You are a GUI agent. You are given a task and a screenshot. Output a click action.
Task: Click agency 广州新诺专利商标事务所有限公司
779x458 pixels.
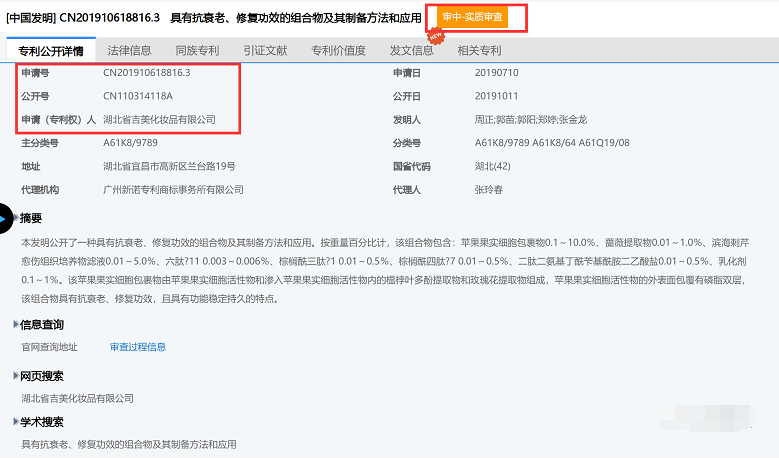coord(173,189)
